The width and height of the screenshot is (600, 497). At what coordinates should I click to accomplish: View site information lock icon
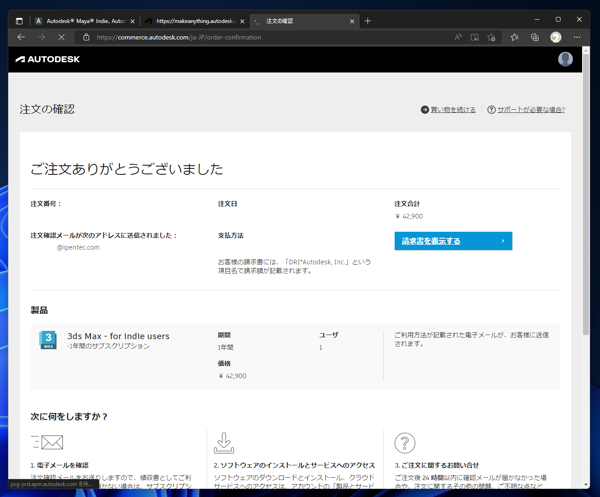(x=86, y=37)
